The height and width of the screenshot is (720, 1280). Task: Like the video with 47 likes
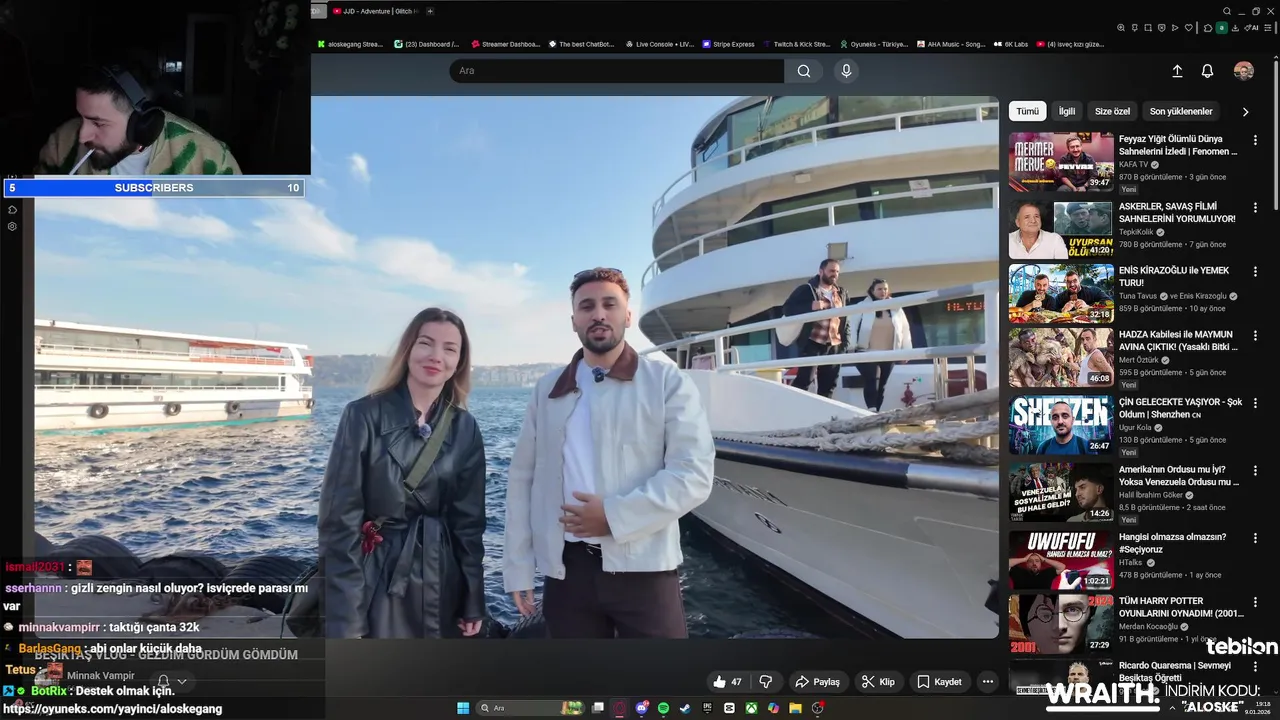[727, 682]
